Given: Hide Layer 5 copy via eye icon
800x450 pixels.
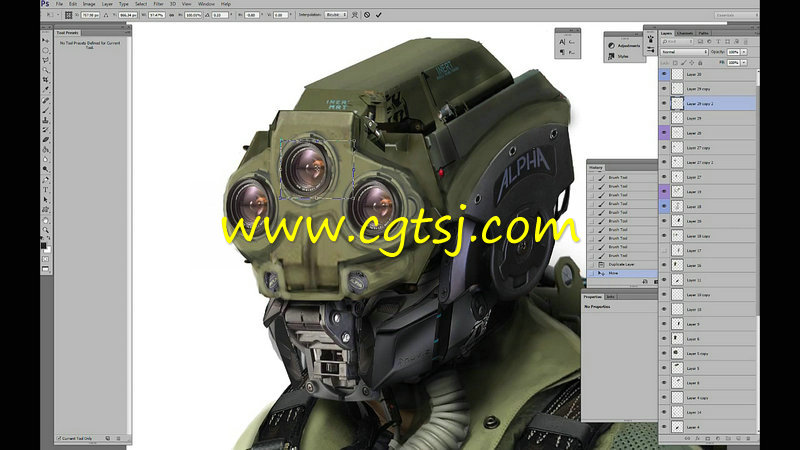Looking at the screenshot, I should point(664,353).
